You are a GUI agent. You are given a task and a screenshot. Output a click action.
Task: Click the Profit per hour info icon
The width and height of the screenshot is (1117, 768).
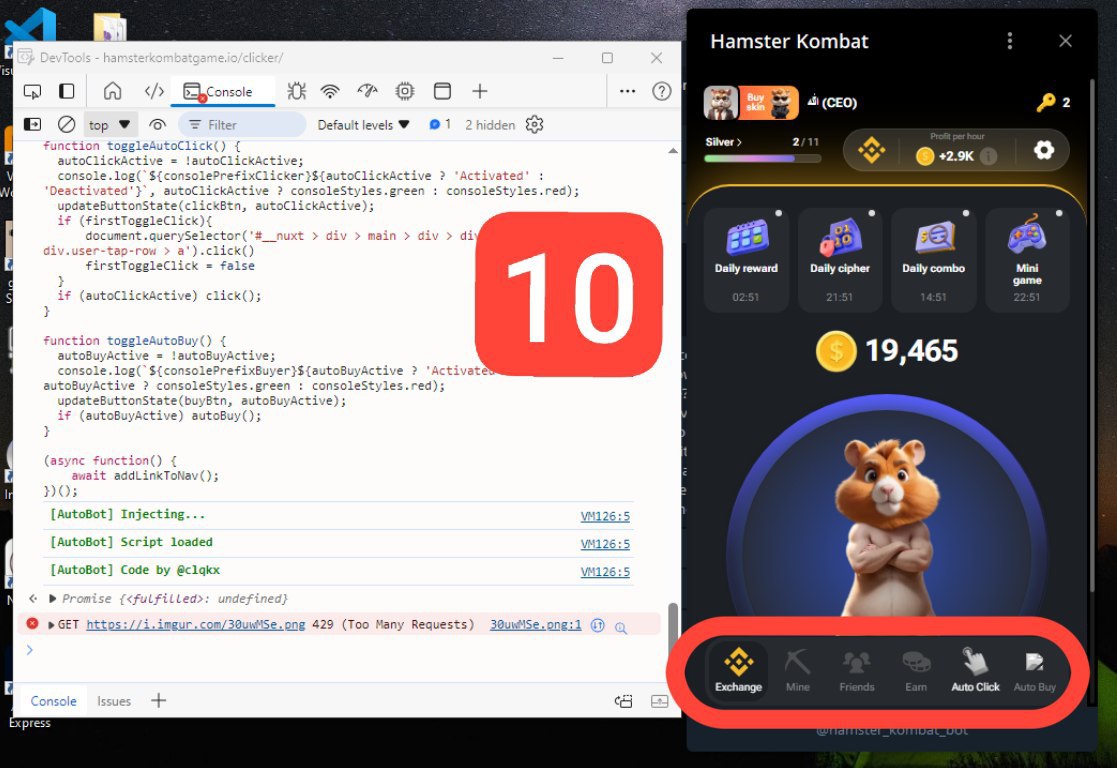(x=988, y=156)
